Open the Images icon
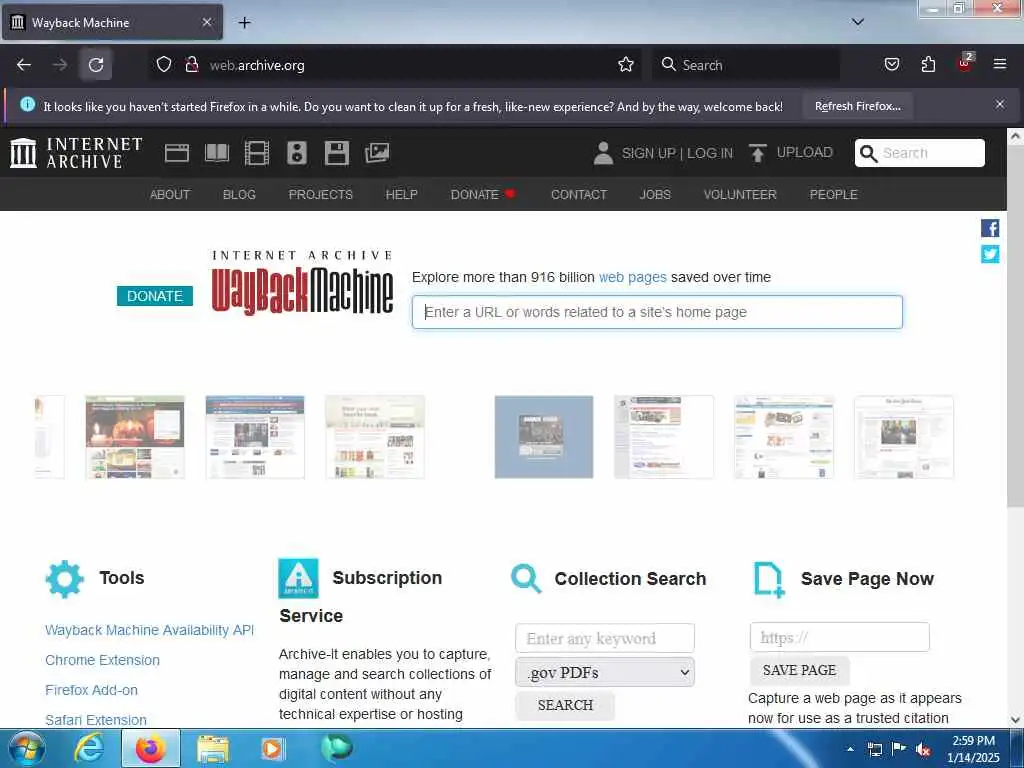 (x=377, y=153)
